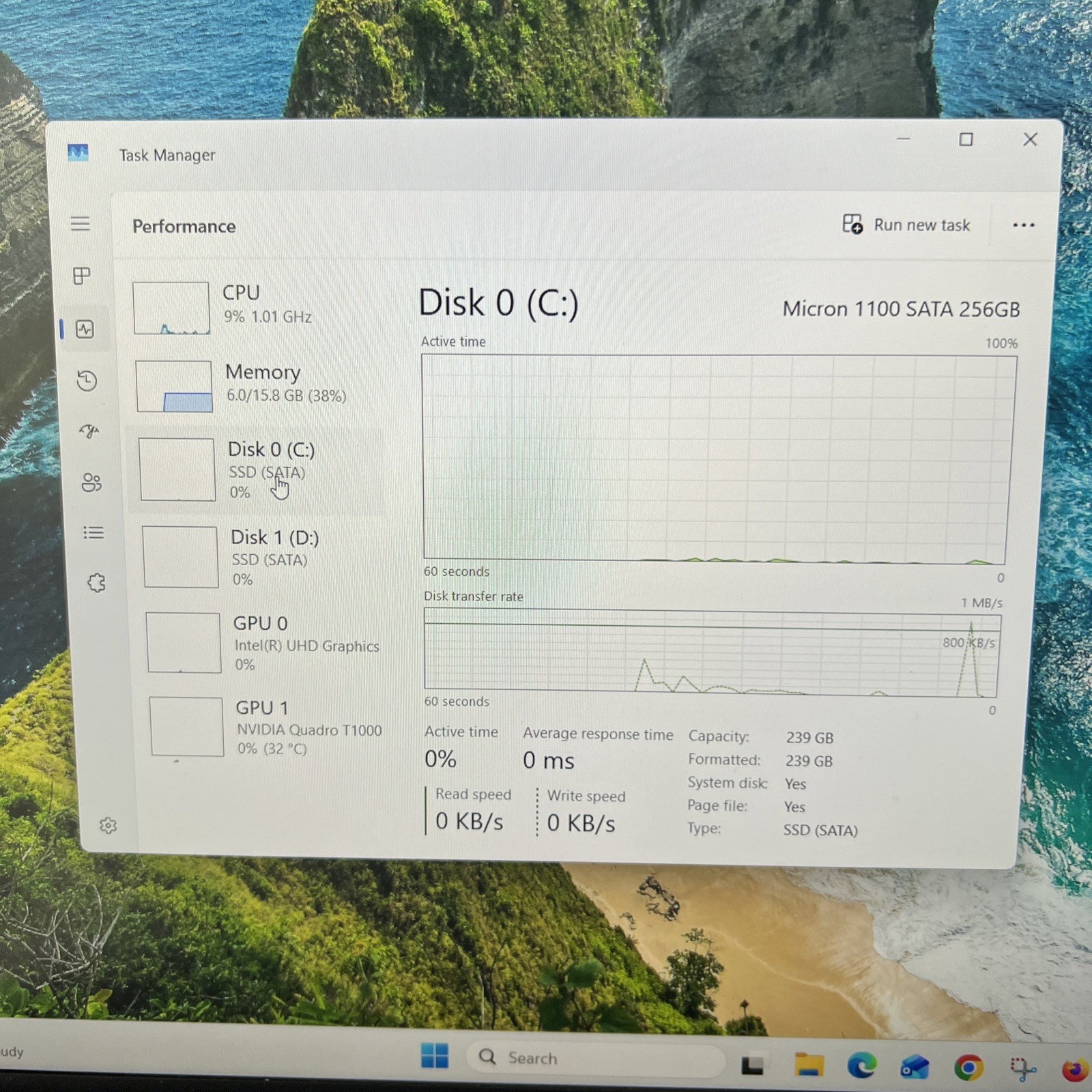Image resolution: width=1092 pixels, height=1092 pixels.
Task: Click the CPU usage mini graph thumbnail
Action: point(171,308)
